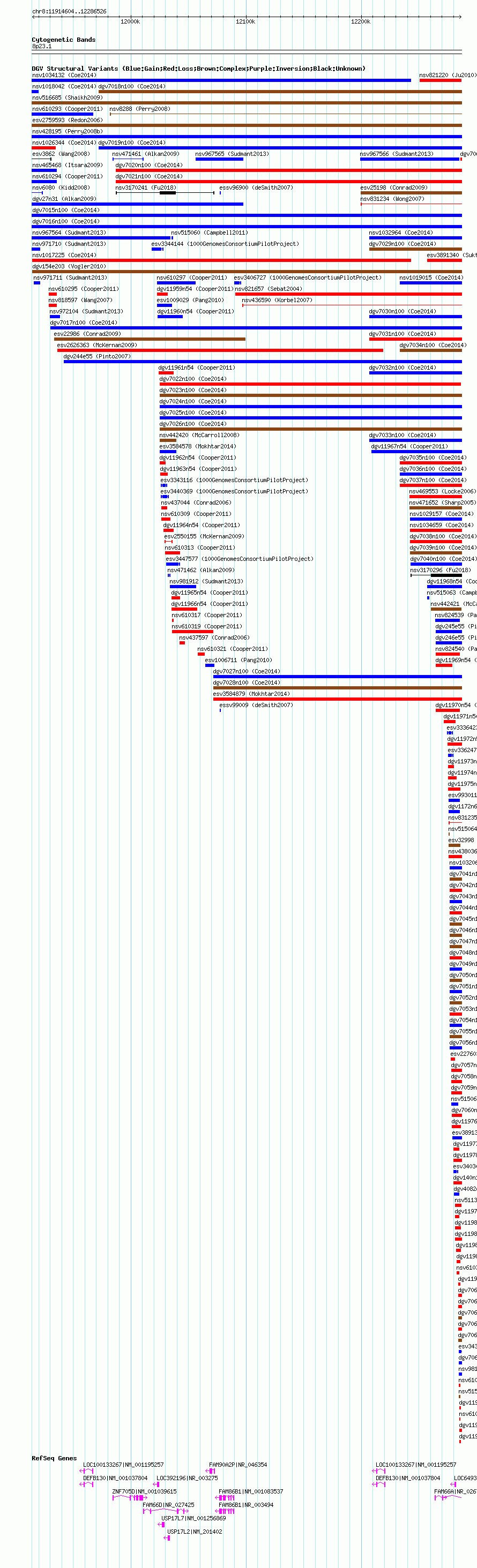Select gene LOC392196|NR_003275
Screen dimensions: 477x1568
(187, 1478)
